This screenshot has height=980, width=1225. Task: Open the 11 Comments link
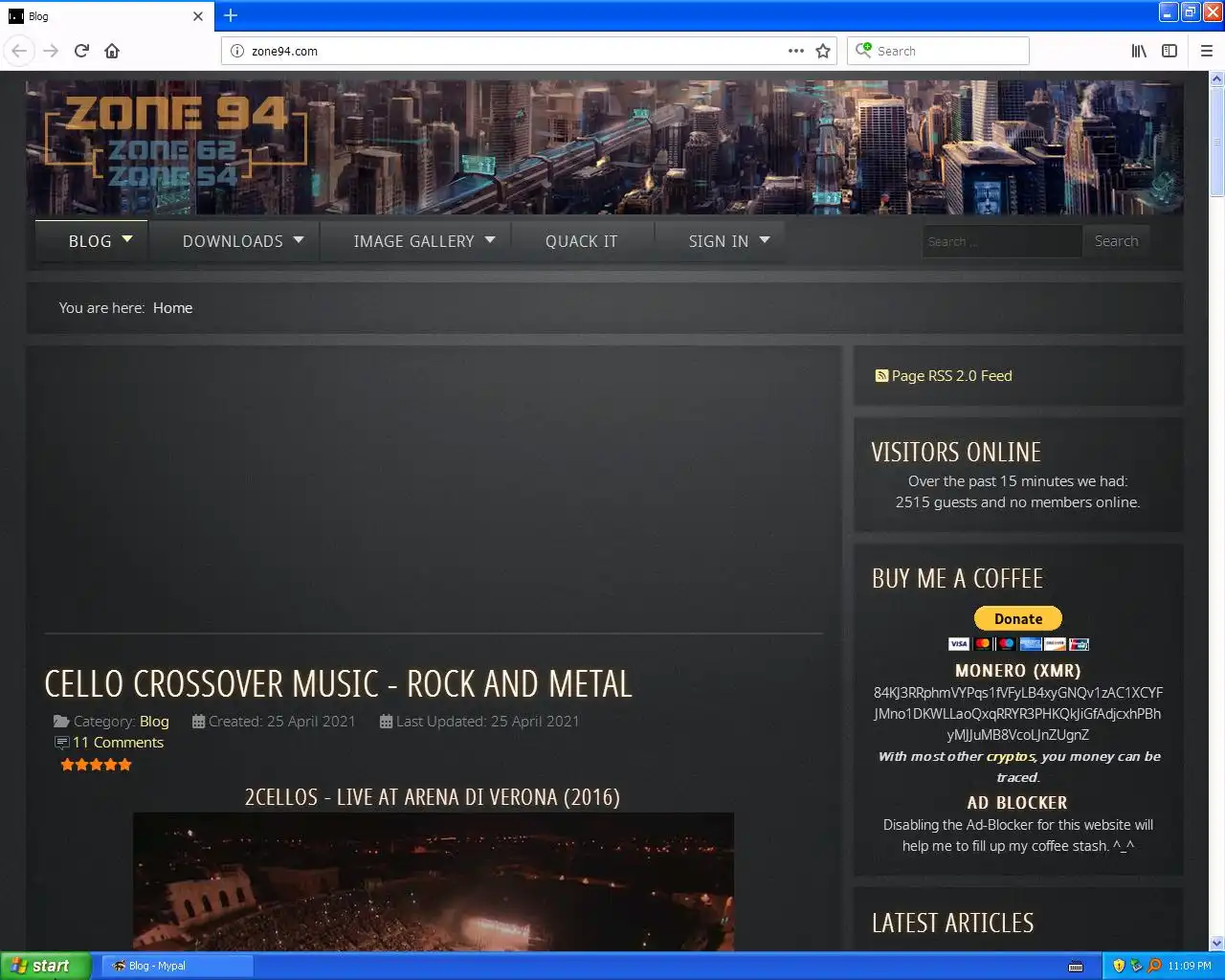click(x=118, y=743)
